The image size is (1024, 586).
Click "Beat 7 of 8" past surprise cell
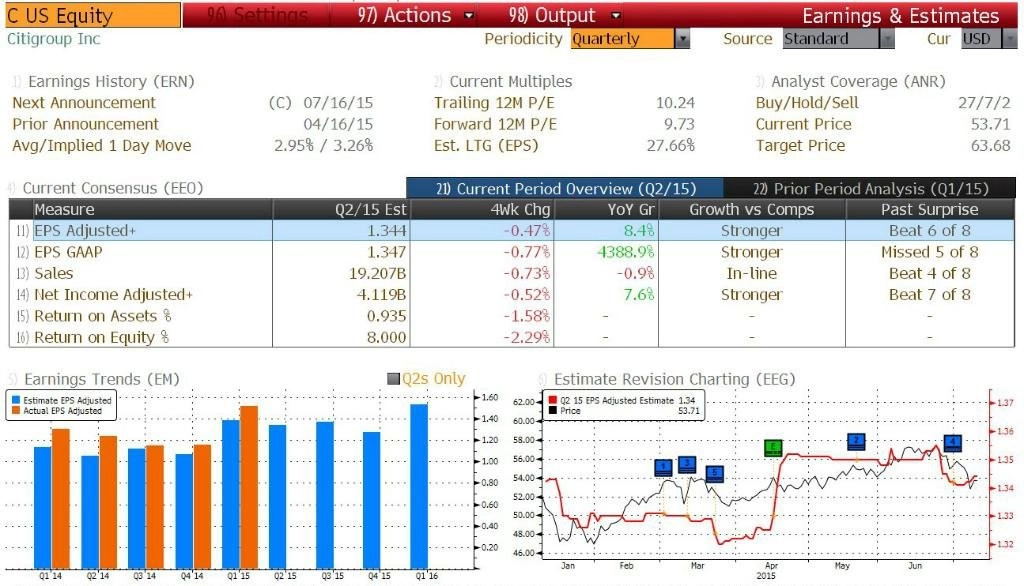[930, 295]
